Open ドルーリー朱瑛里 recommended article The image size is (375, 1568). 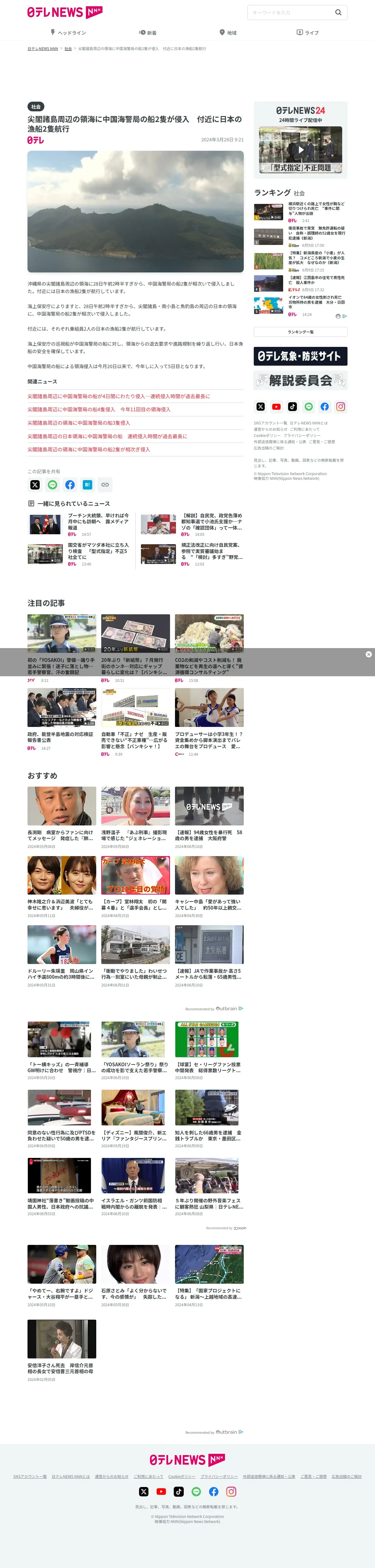click(61, 956)
